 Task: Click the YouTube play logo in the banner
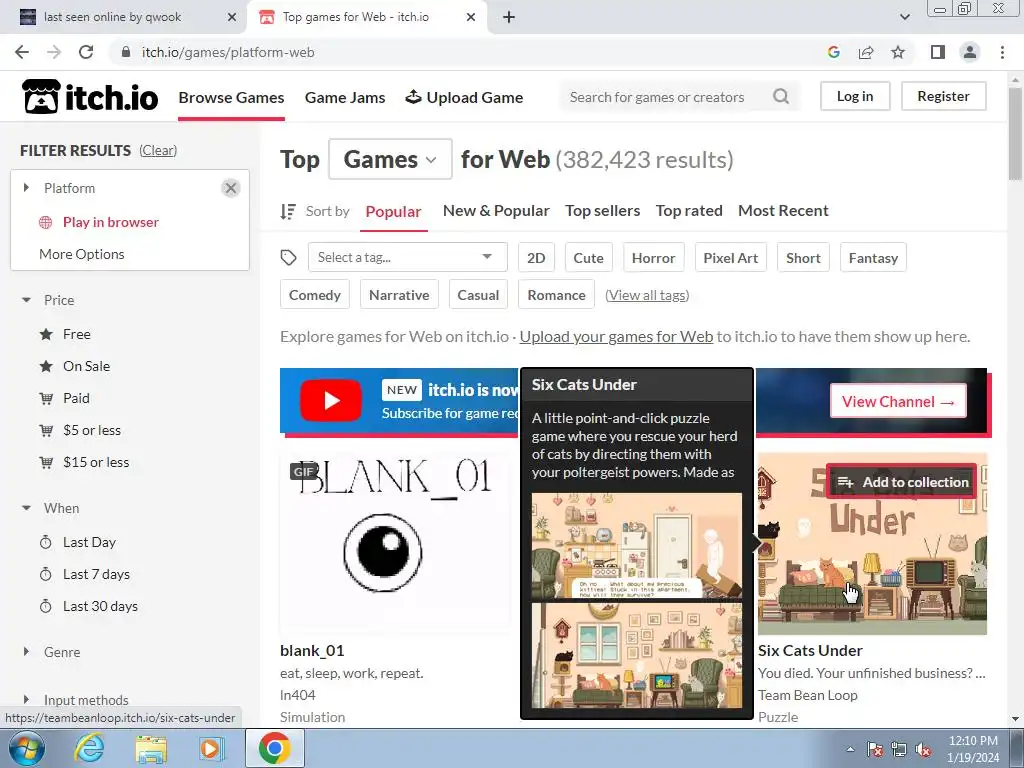click(330, 400)
